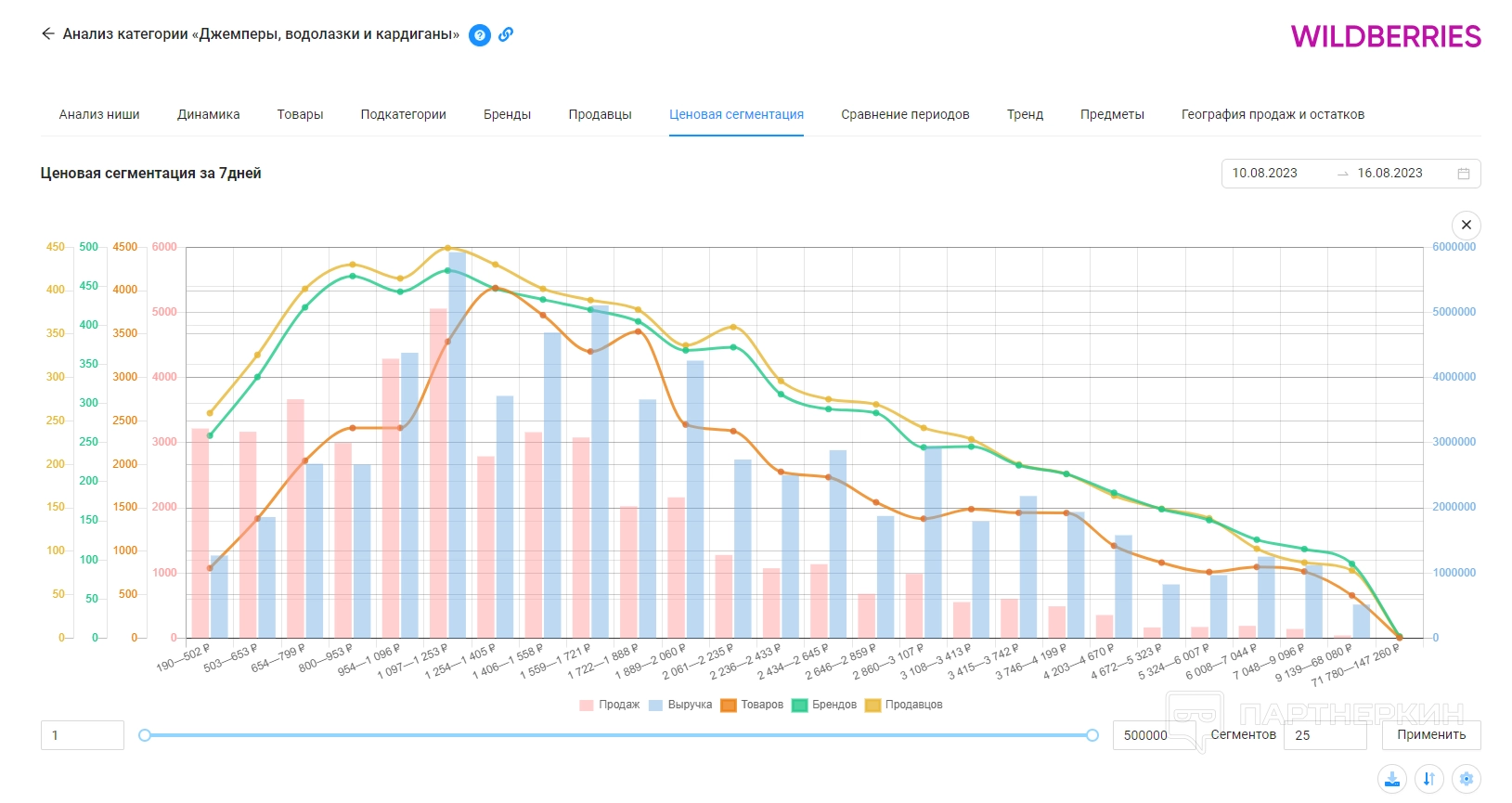The width and height of the screenshot is (1512, 803).
Task: Open the end date 16.08.2023 picker
Action: click(1389, 174)
